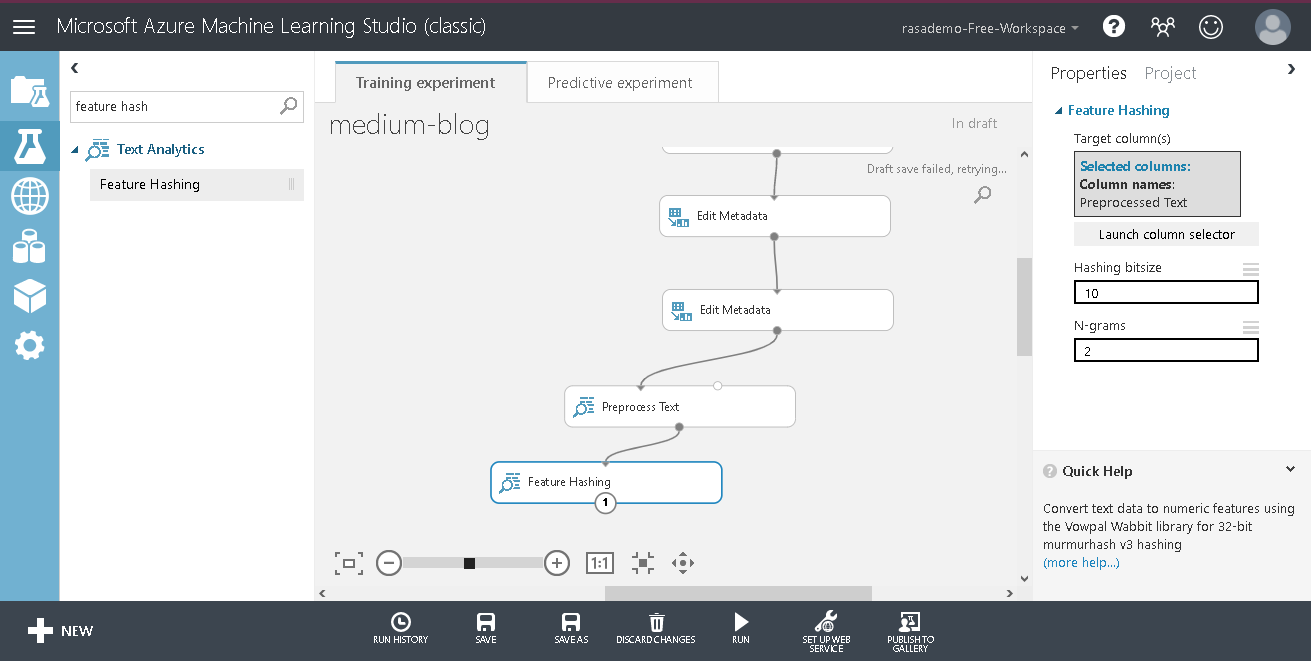Open the user account avatar
Screen dimensions: 1311x661
click(1273, 27)
